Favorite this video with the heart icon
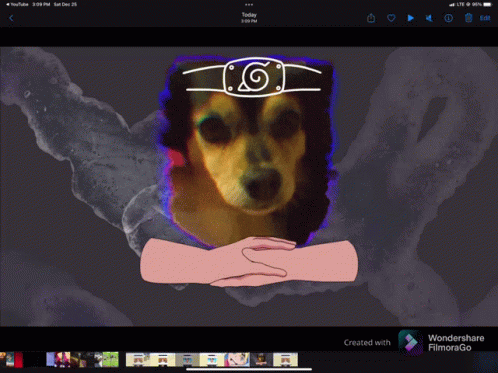 point(391,18)
